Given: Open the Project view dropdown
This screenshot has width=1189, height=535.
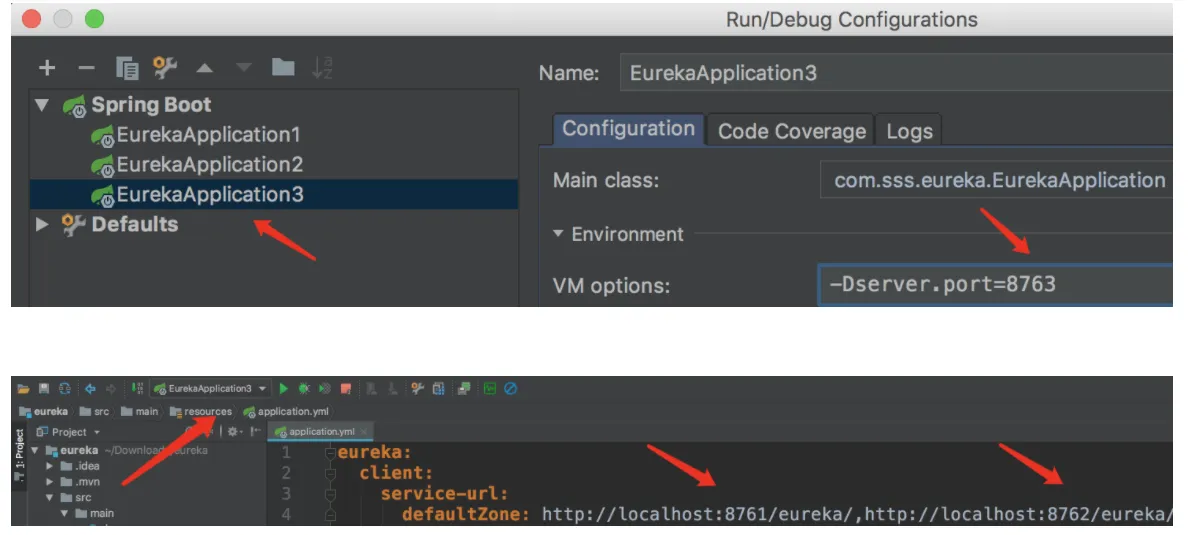Looking at the screenshot, I should (x=68, y=432).
